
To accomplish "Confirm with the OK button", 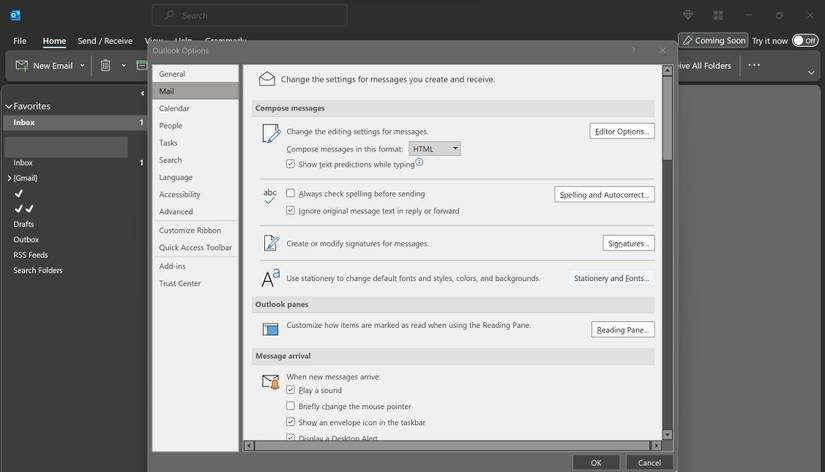I will (596, 463).
